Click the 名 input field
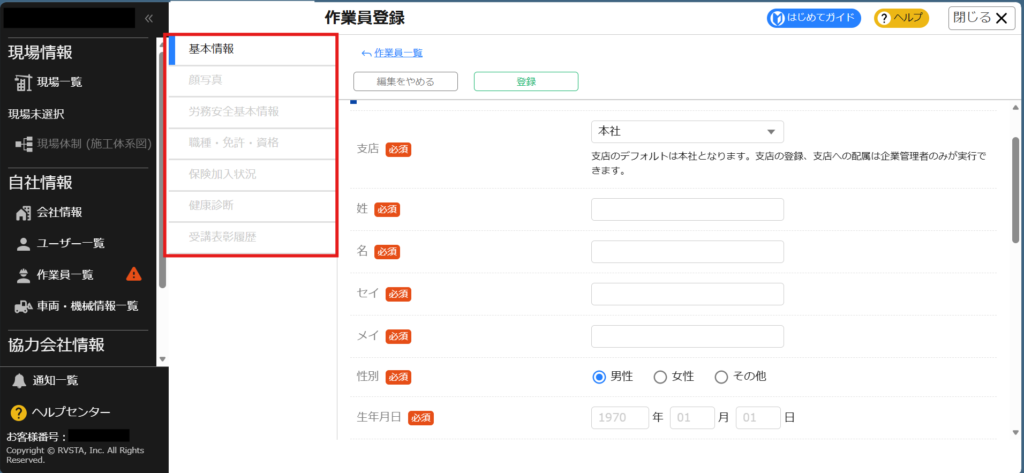Screen dimensions: 1024x473 pos(687,252)
